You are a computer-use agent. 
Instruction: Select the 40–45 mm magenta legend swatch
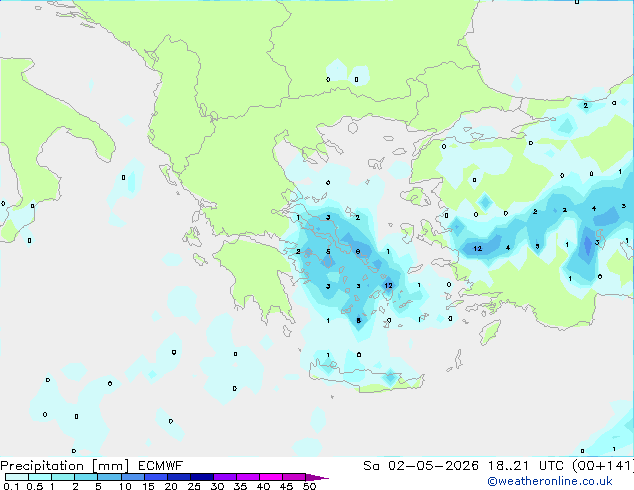271,477
